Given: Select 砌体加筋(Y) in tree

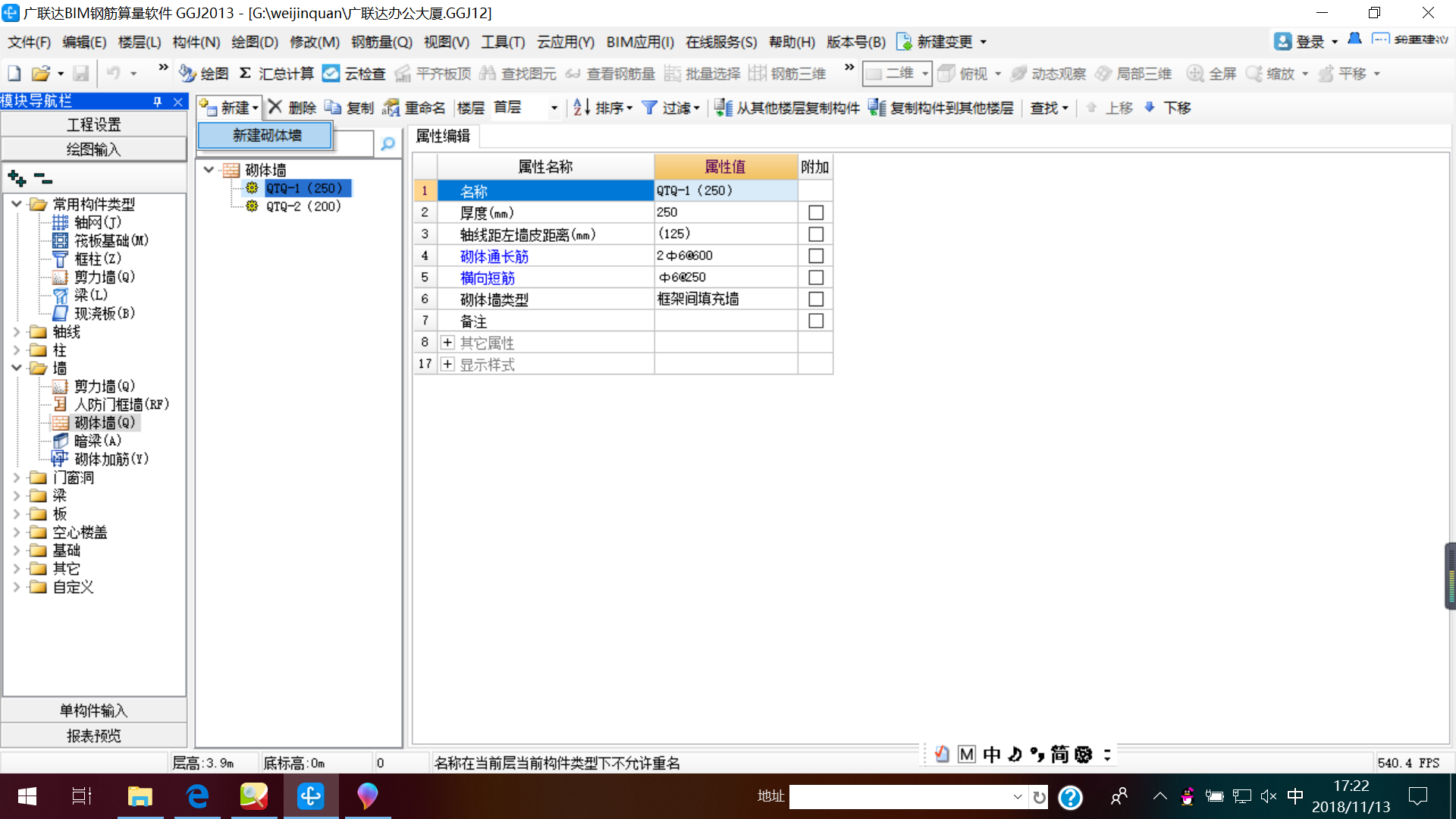Looking at the screenshot, I should 111,459.
